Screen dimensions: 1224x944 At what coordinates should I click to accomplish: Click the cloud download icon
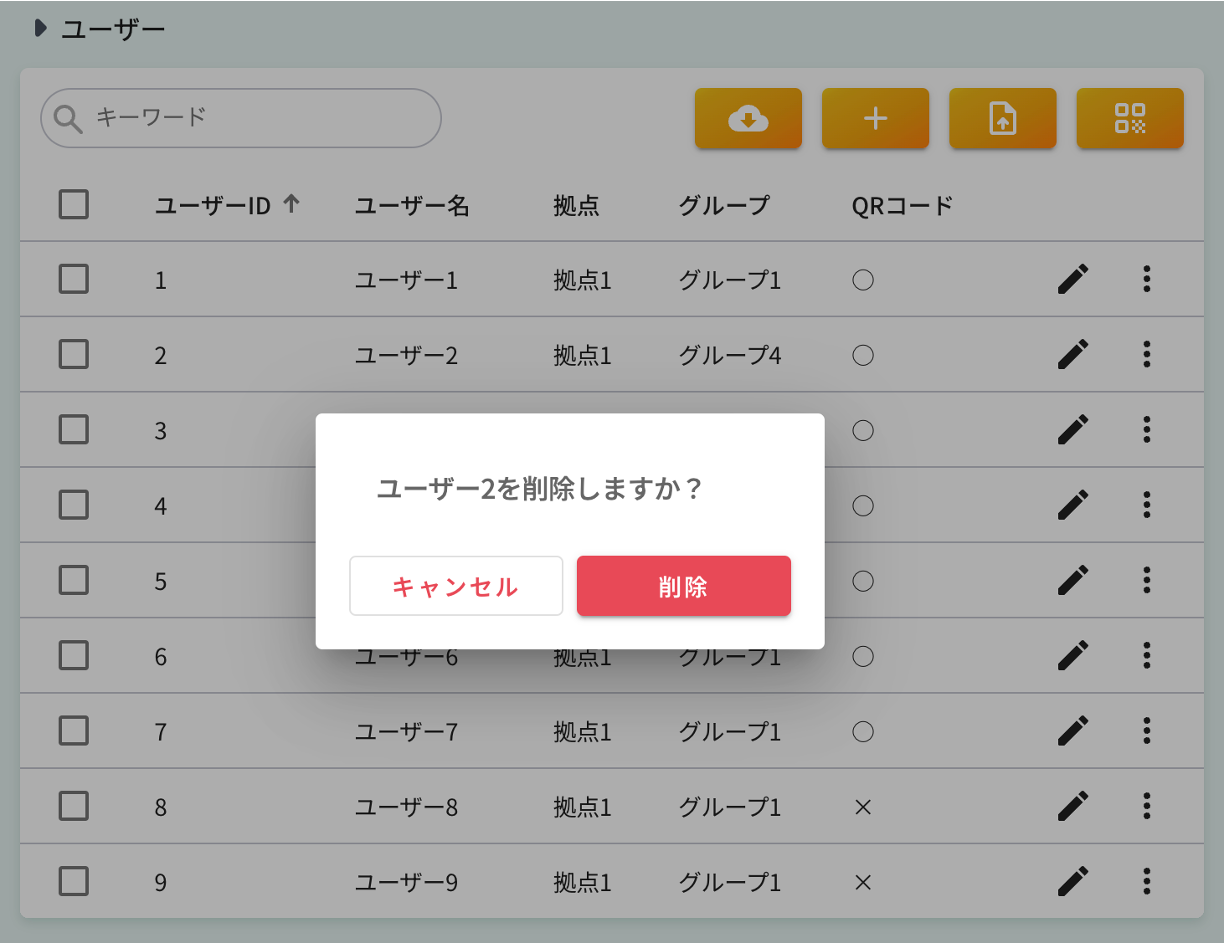pos(748,118)
